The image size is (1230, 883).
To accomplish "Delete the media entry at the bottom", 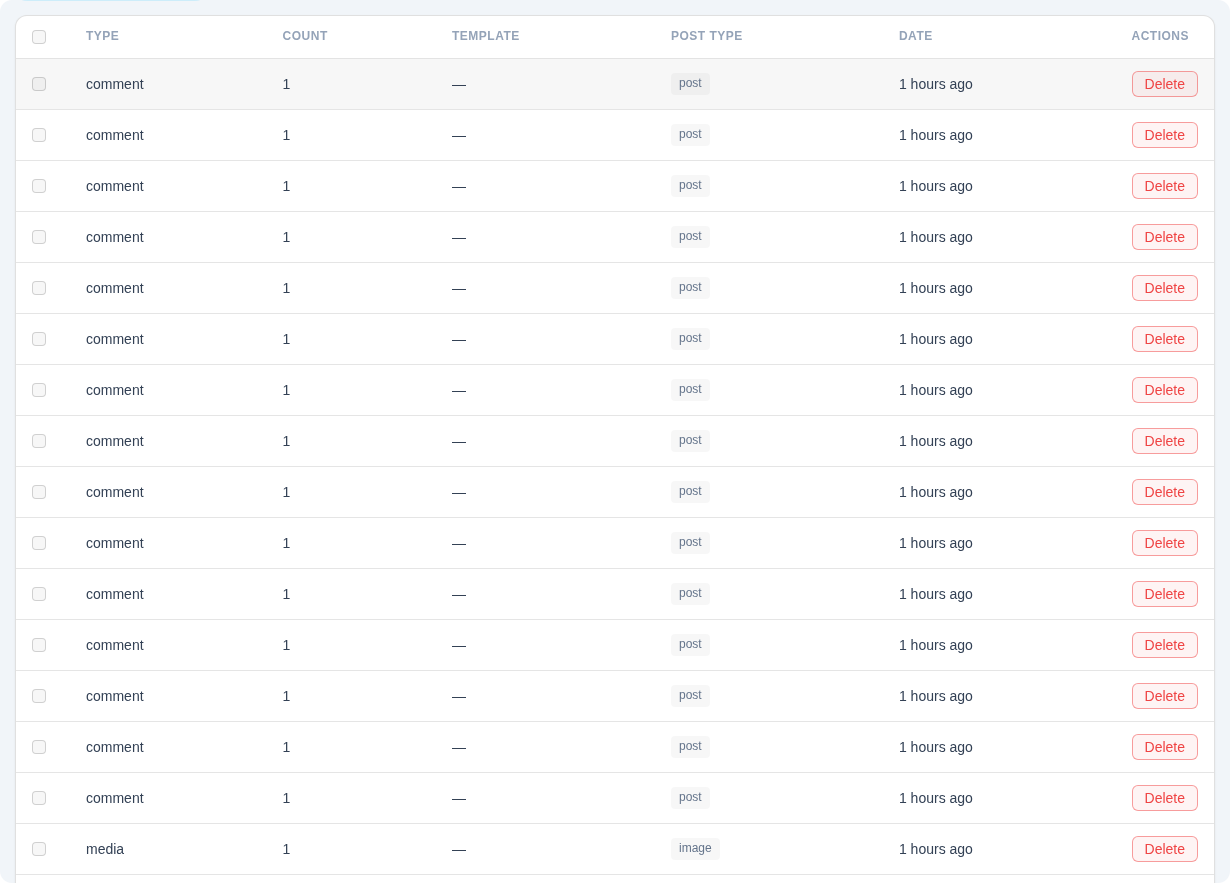I will click(x=1164, y=848).
